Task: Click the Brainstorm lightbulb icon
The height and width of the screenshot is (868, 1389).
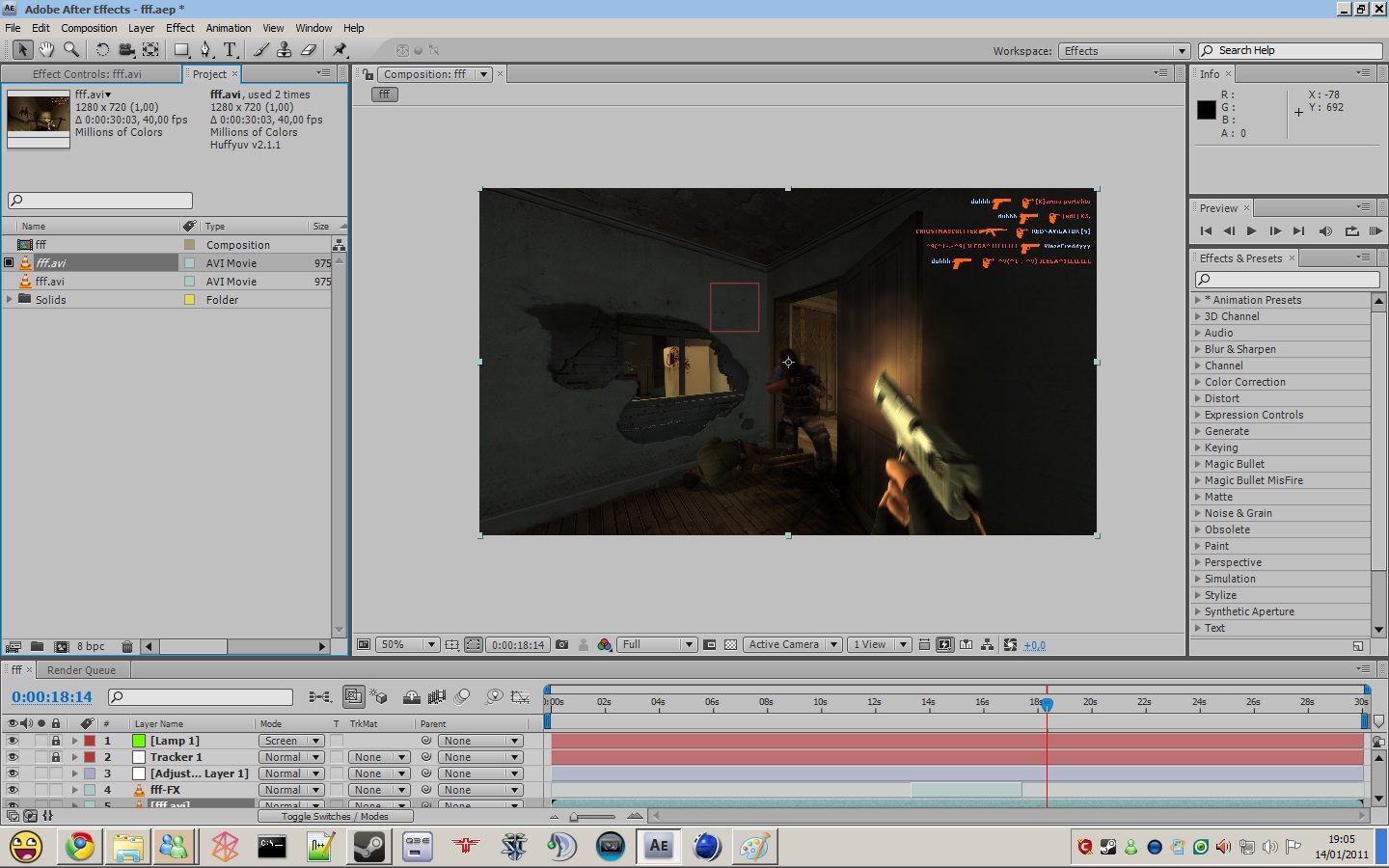Action: pos(495,696)
